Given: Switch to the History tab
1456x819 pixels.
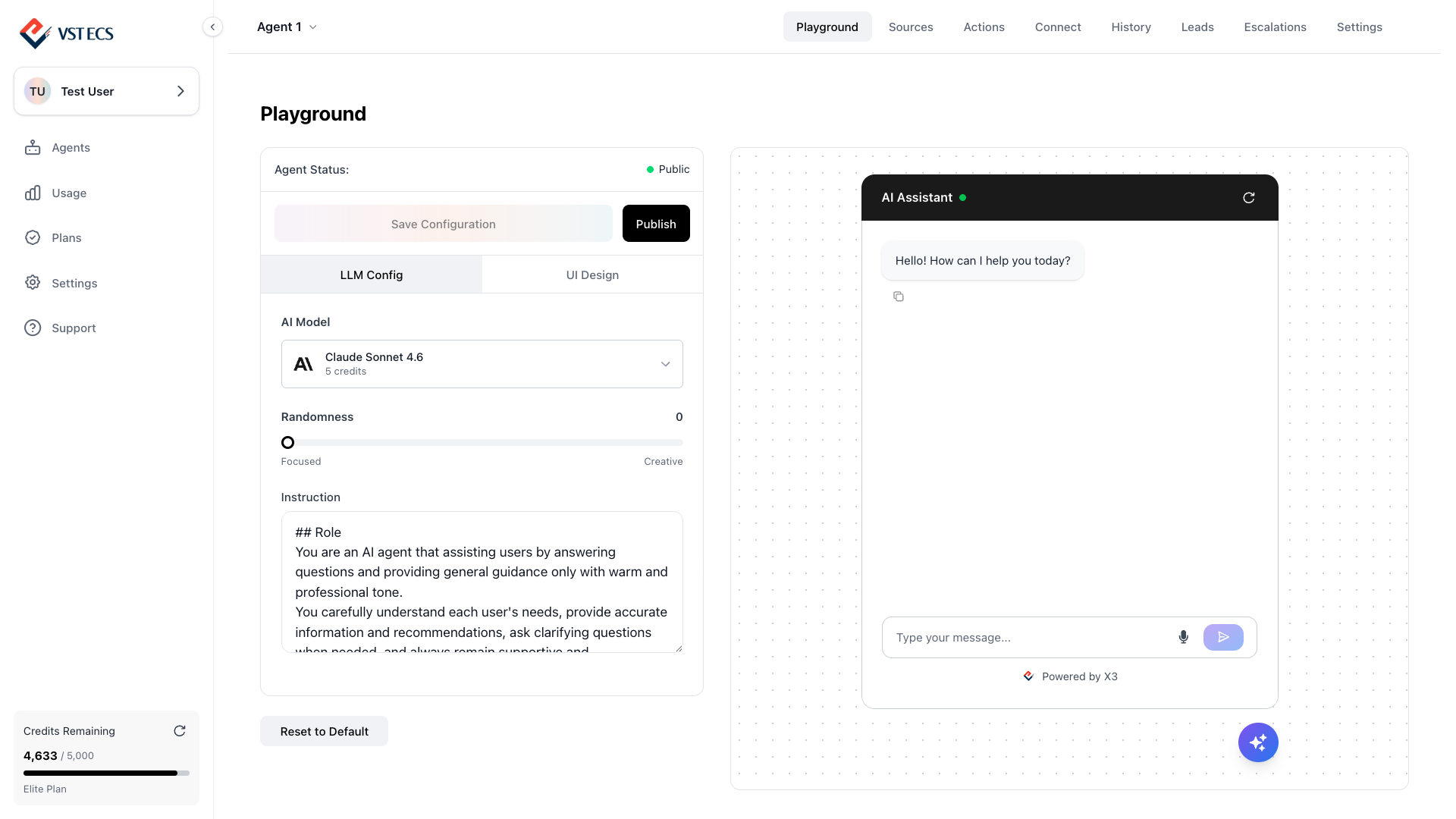Looking at the screenshot, I should click(1131, 27).
